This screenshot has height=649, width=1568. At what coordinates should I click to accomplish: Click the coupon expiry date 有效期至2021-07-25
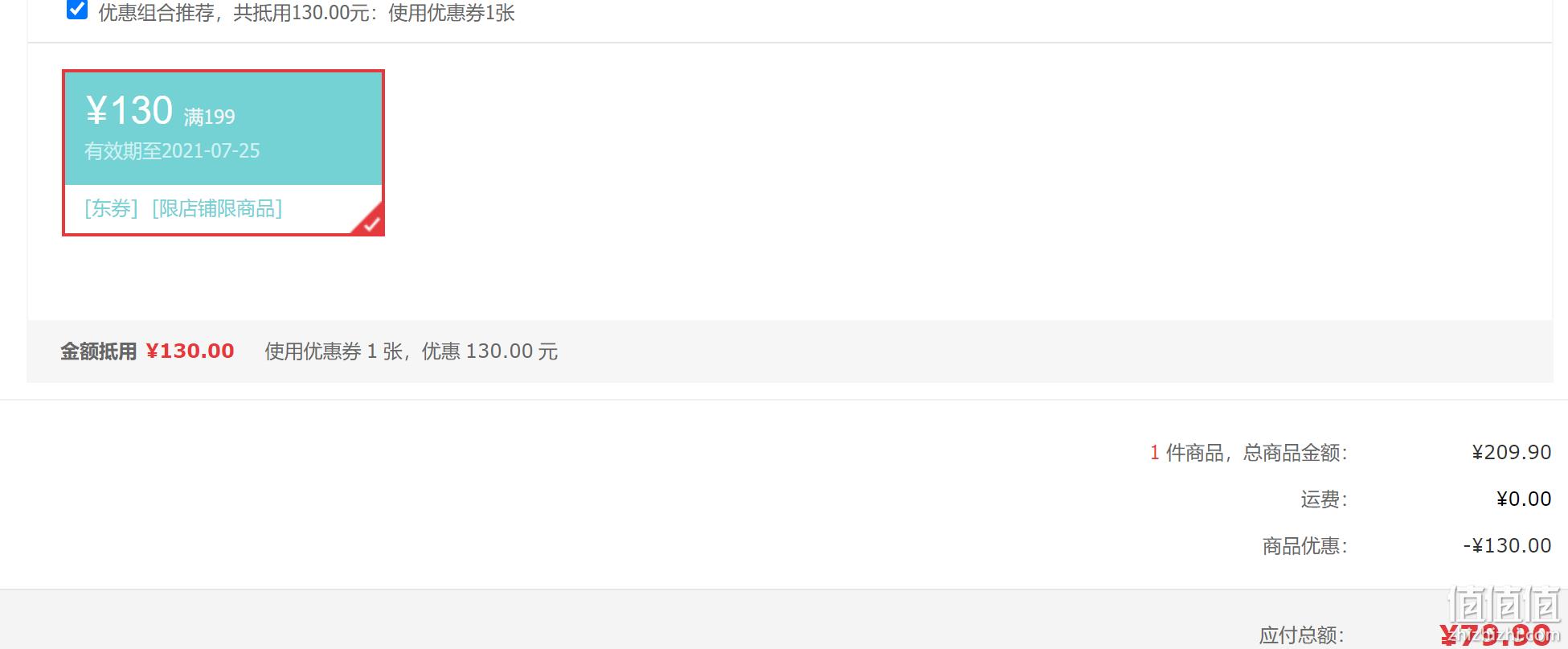point(172,151)
